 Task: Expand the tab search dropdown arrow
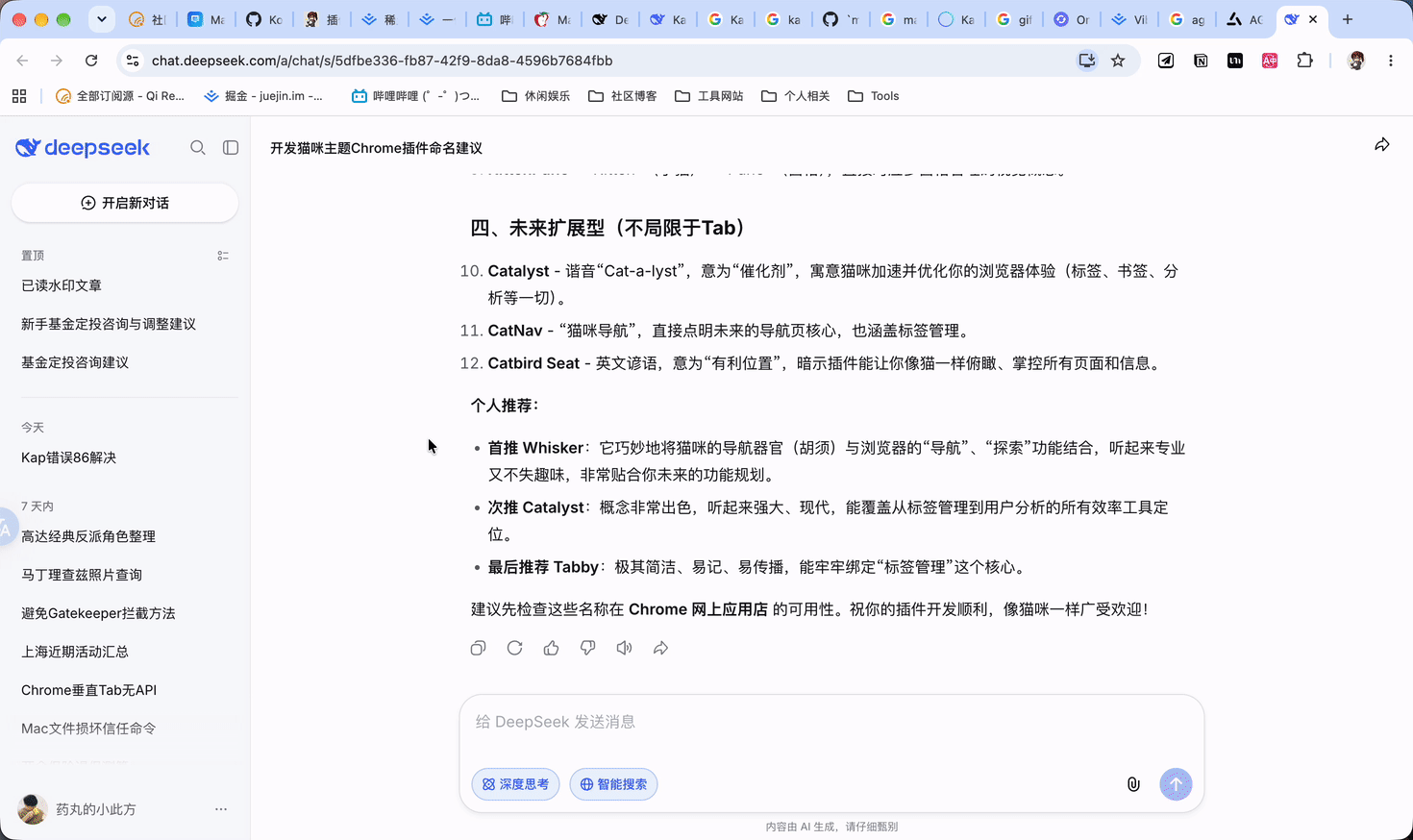101,19
